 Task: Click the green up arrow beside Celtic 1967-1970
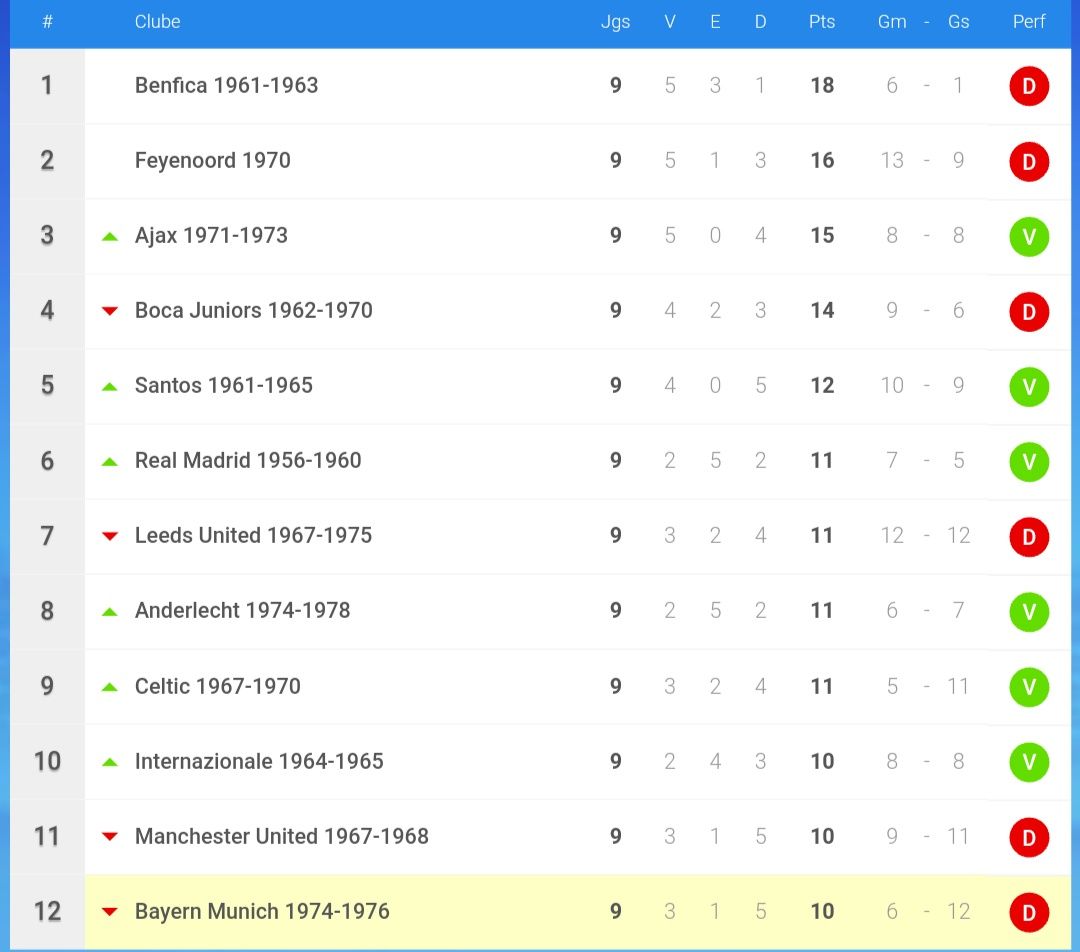click(110, 687)
